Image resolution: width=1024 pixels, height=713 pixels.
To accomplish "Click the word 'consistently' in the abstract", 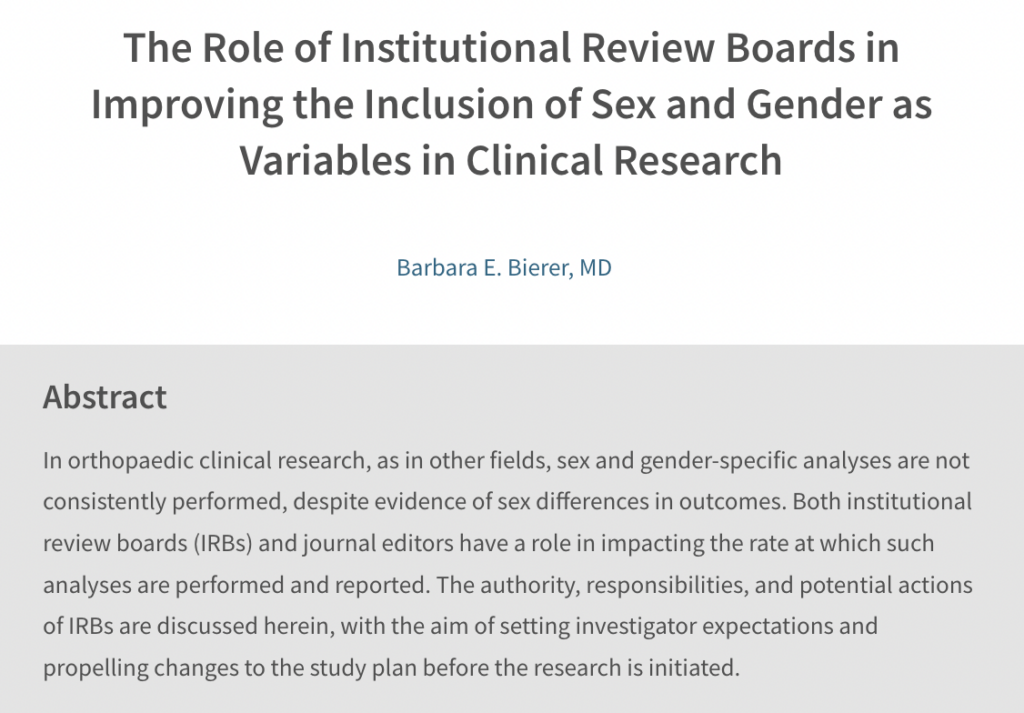I will pyautogui.click(x=98, y=501).
